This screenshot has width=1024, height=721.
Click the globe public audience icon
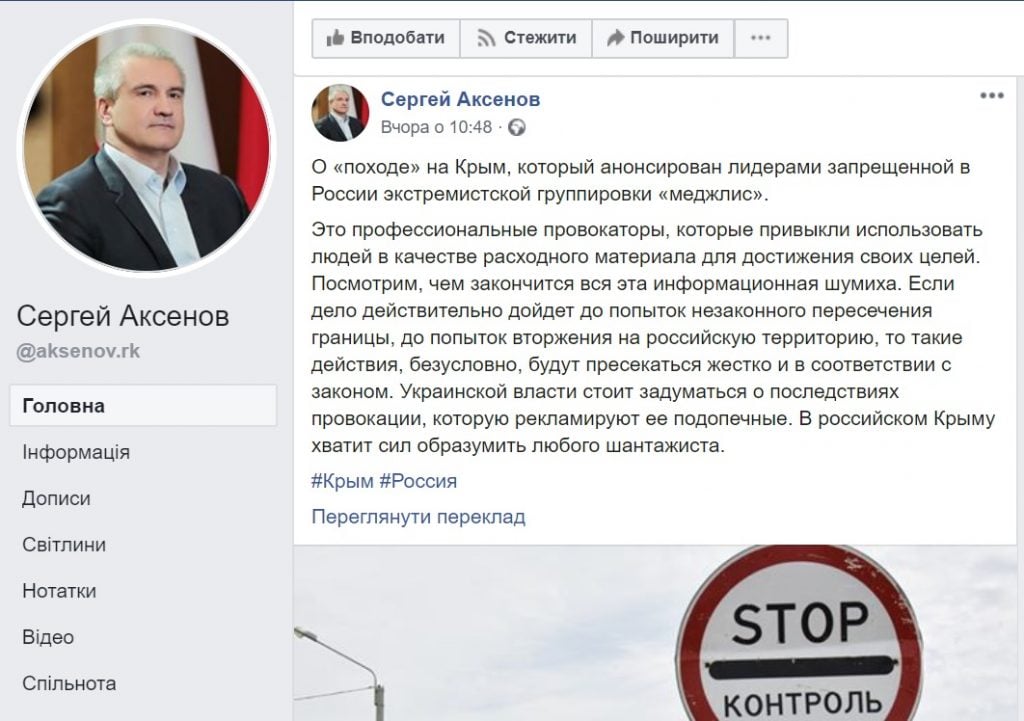(517, 127)
